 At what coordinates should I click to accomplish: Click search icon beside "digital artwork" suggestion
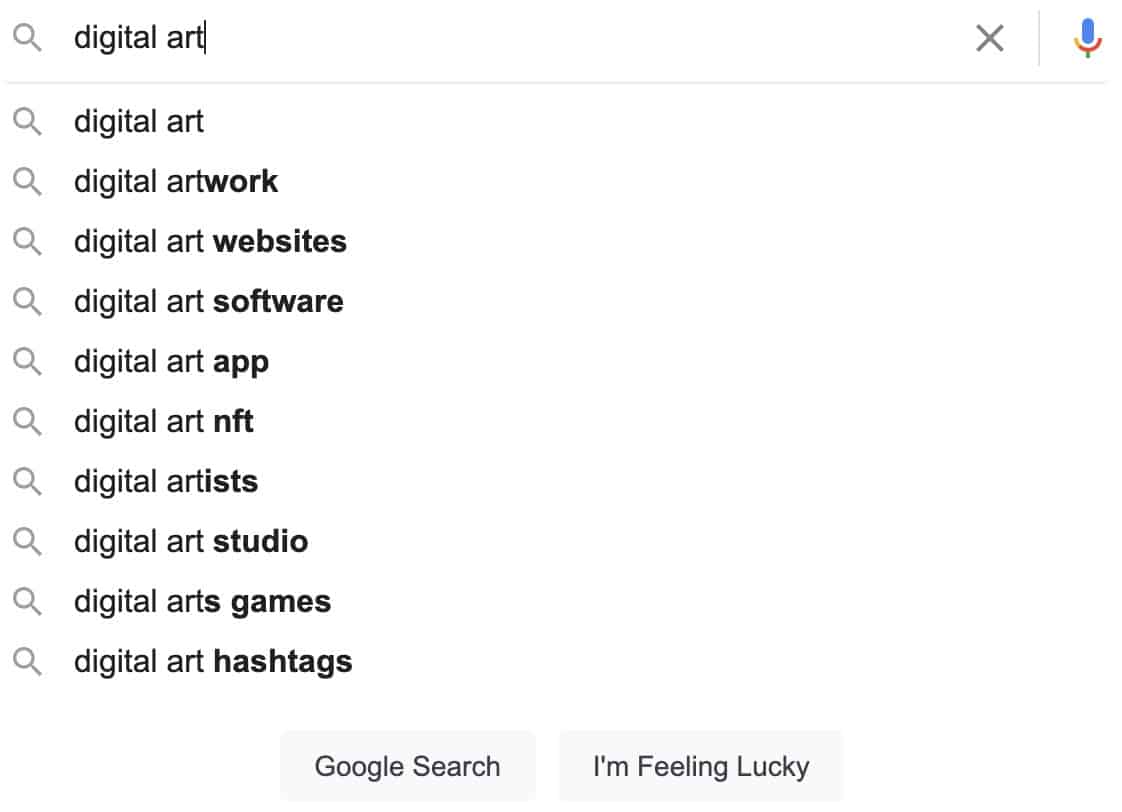coord(28,182)
